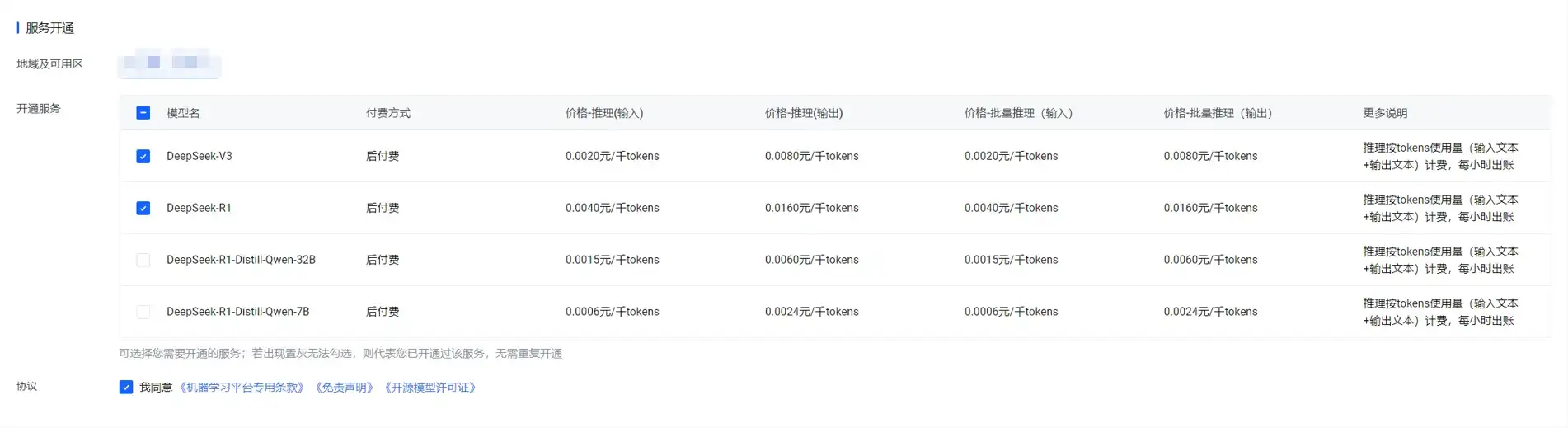The width and height of the screenshot is (1568, 428).
Task: Check the DeepSeek-R1-Distill-Qwen-32B checkbox
Action: coord(143,261)
